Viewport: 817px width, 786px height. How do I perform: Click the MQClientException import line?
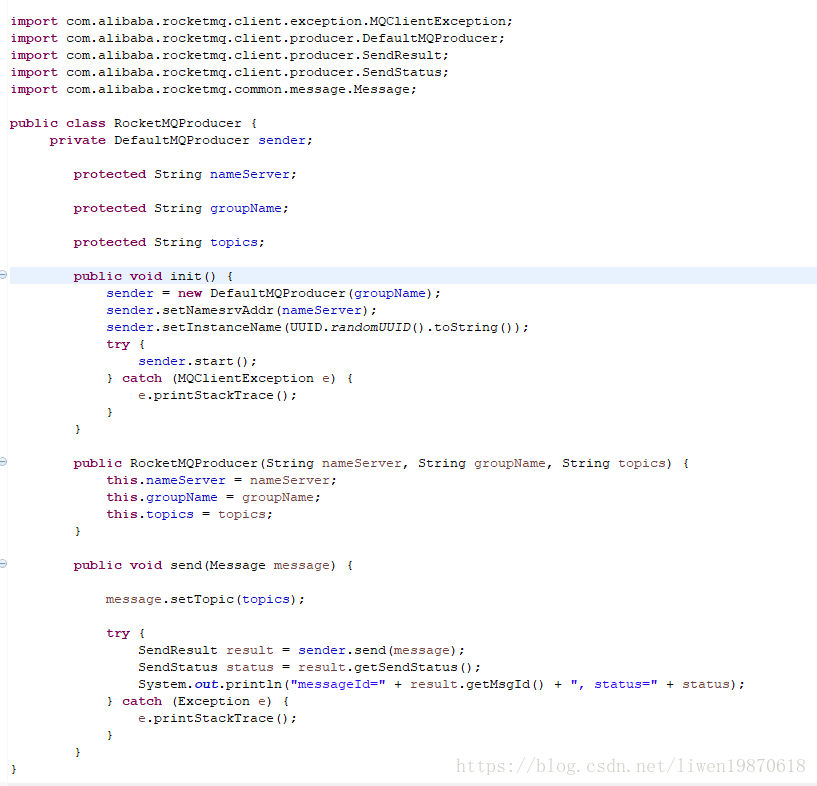point(262,21)
